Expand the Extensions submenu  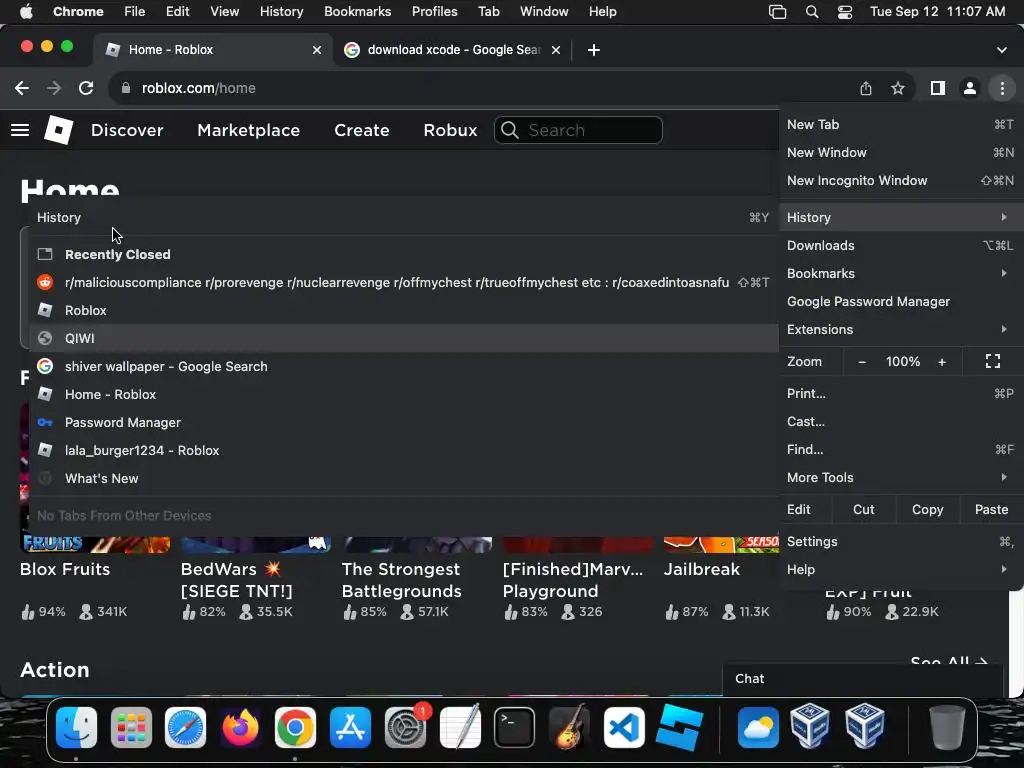coord(901,330)
